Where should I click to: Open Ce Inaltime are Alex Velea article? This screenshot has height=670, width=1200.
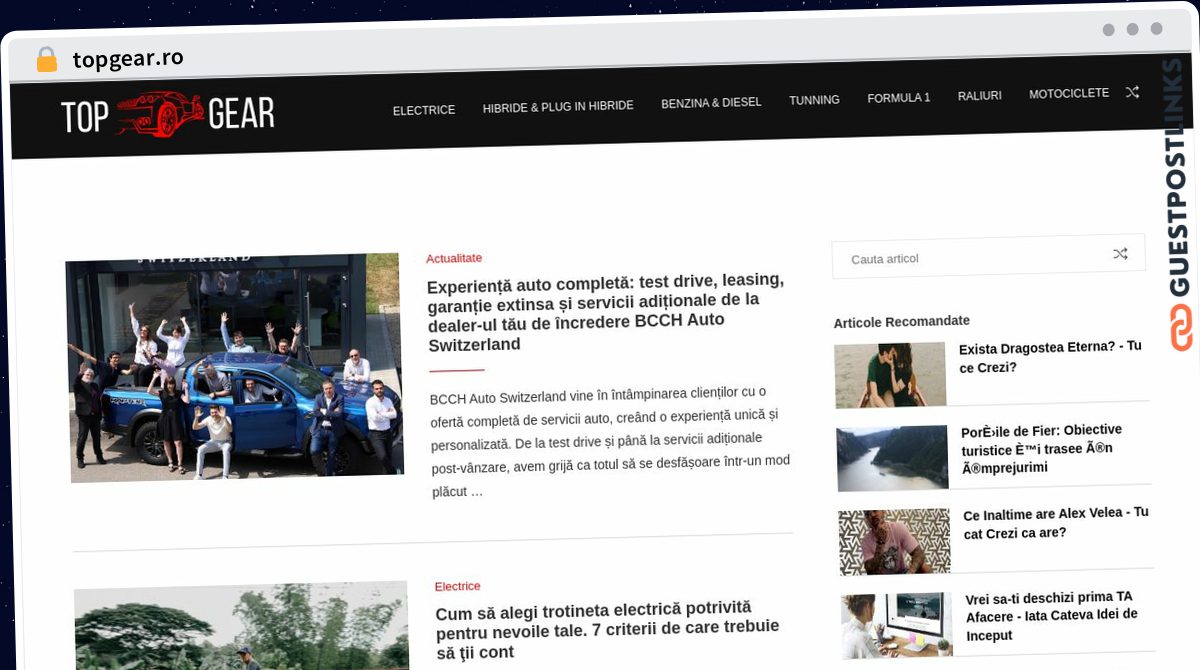coord(1056,522)
